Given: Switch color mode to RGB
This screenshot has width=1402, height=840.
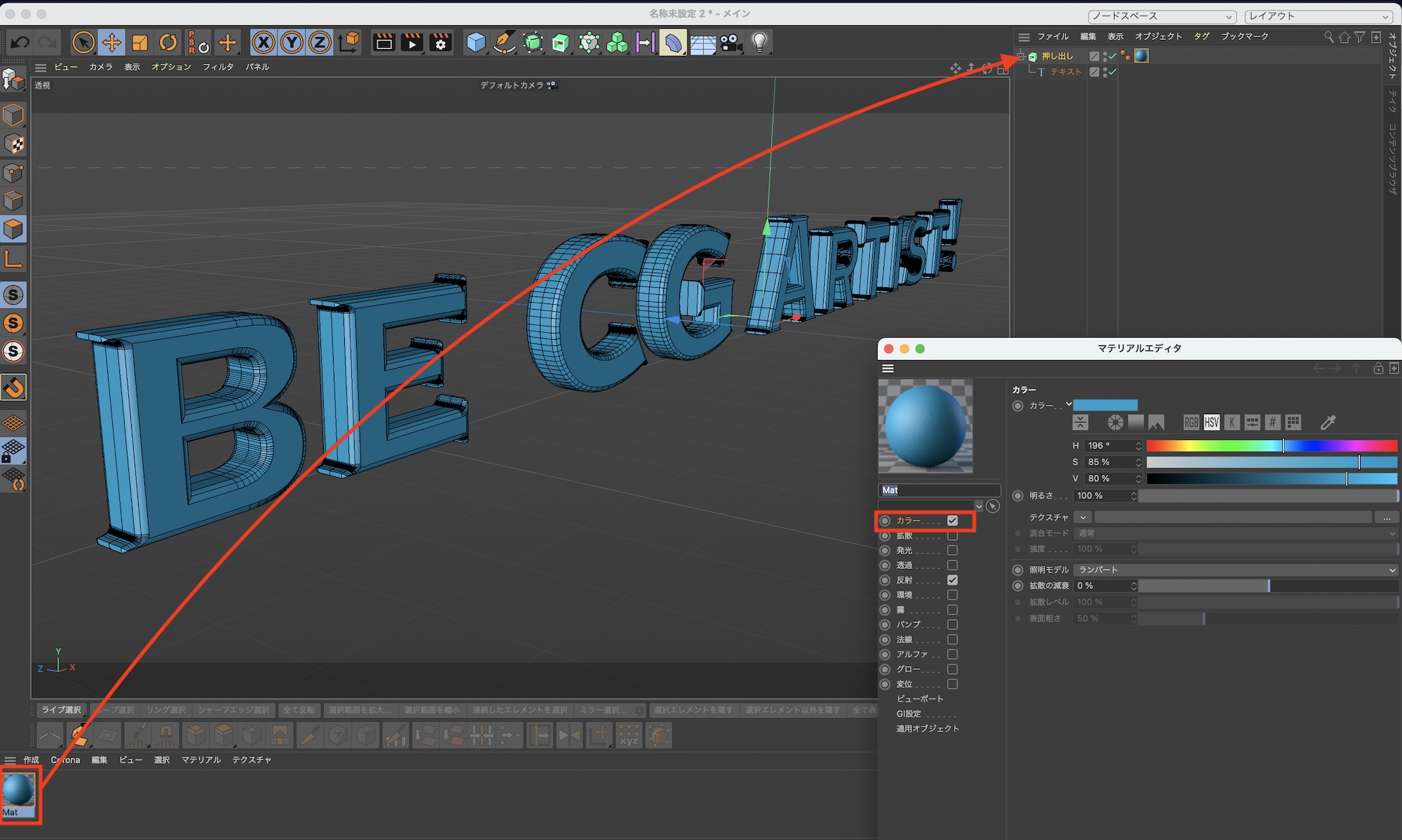Looking at the screenshot, I should pos(1191,422).
